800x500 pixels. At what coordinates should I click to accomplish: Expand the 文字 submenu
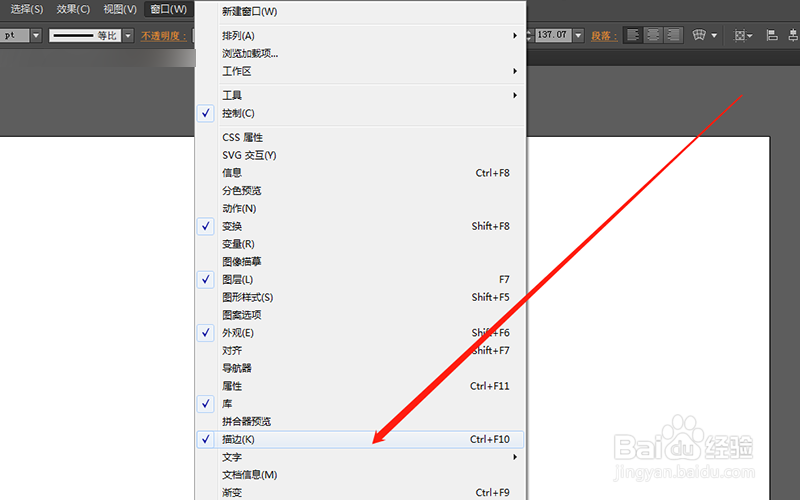click(360, 457)
